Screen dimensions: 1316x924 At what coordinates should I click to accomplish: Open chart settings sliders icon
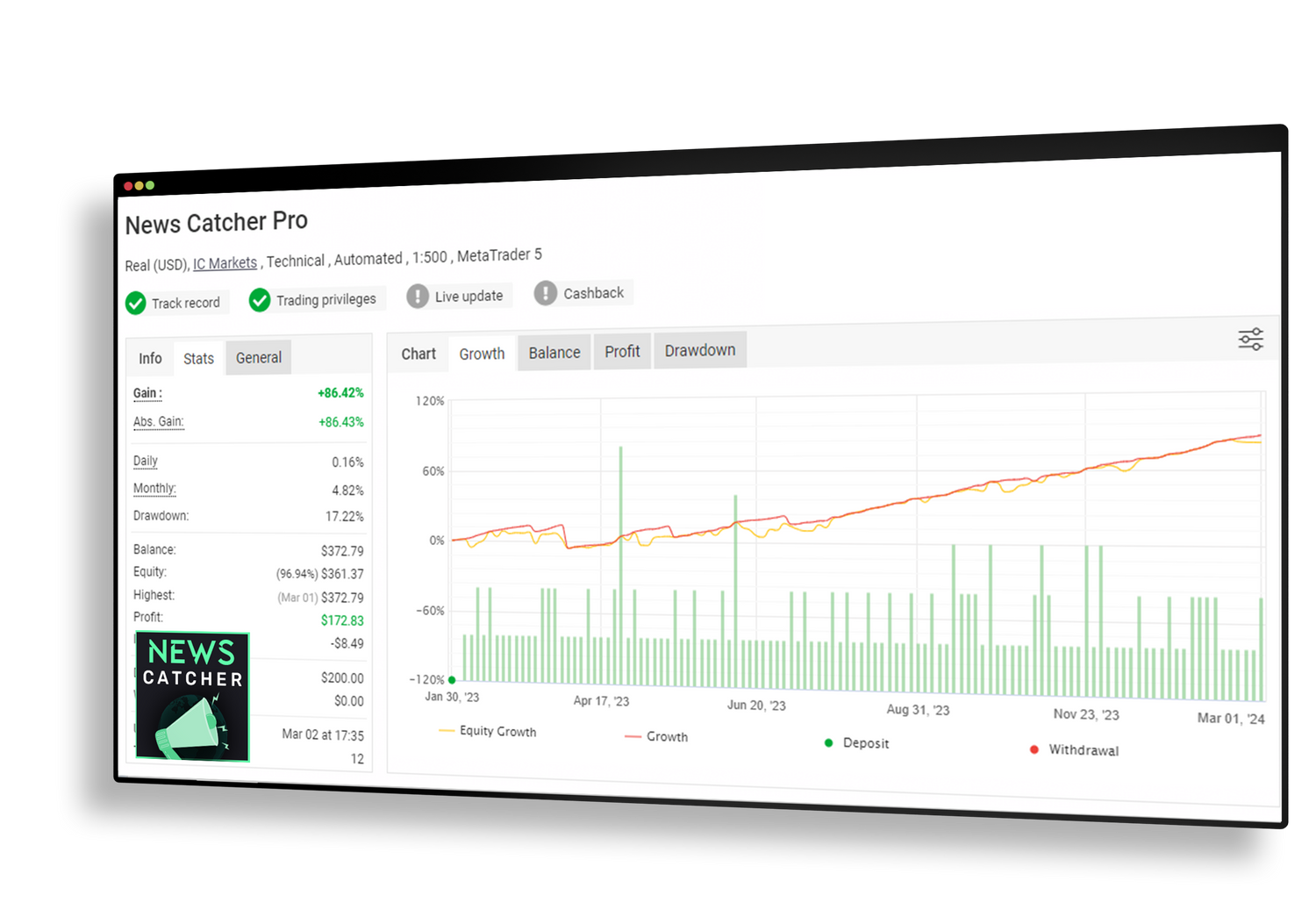pos(1250,340)
